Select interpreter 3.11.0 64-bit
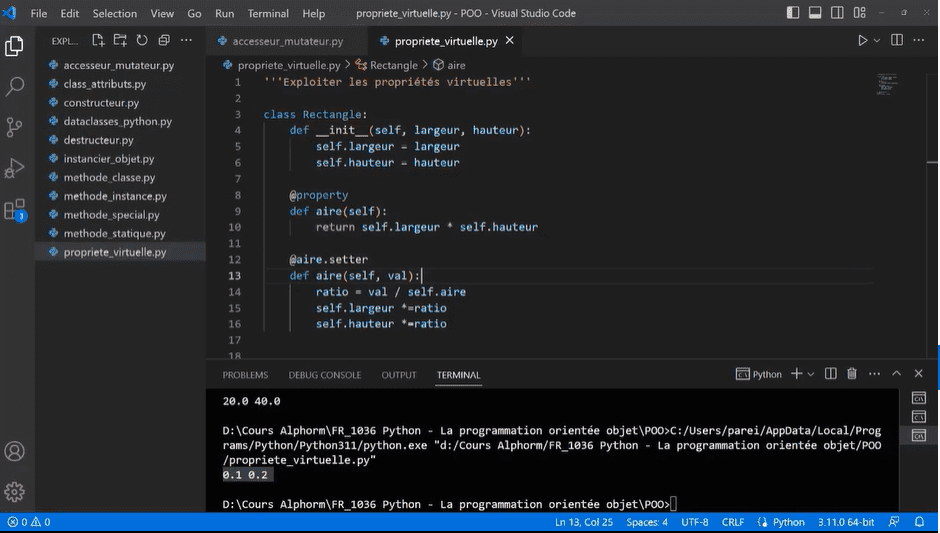Image resolution: width=940 pixels, height=533 pixels. (846, 522)
